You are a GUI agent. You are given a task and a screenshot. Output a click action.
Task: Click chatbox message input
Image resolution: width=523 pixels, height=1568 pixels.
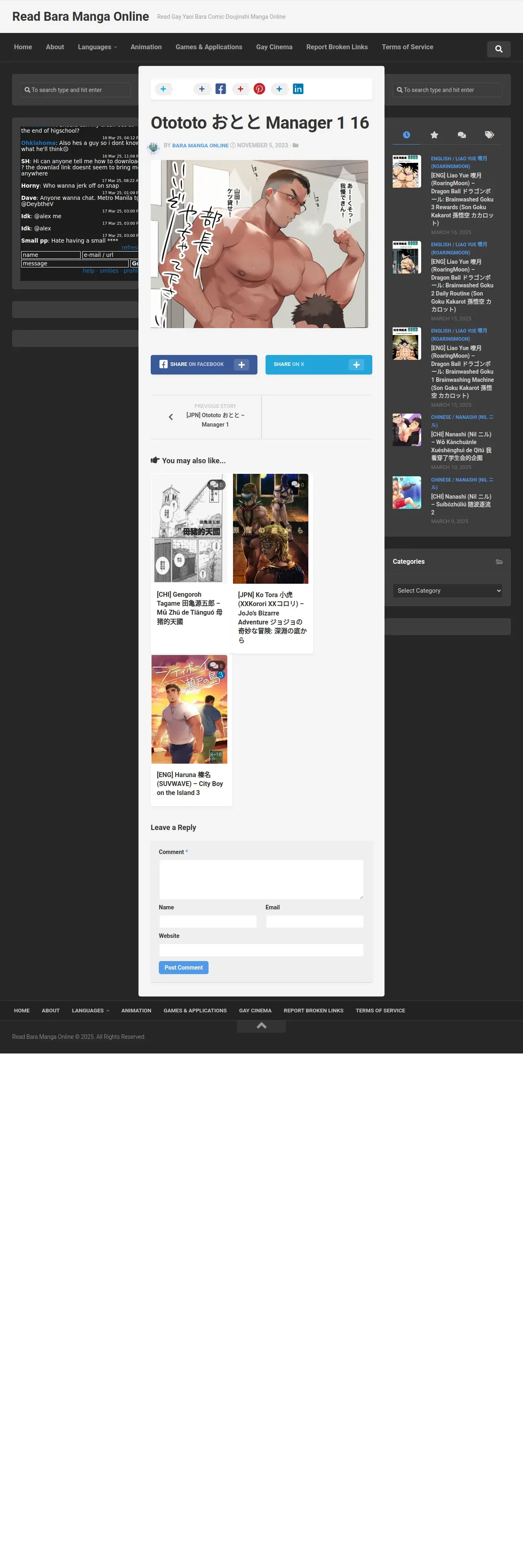coord(75,263)
